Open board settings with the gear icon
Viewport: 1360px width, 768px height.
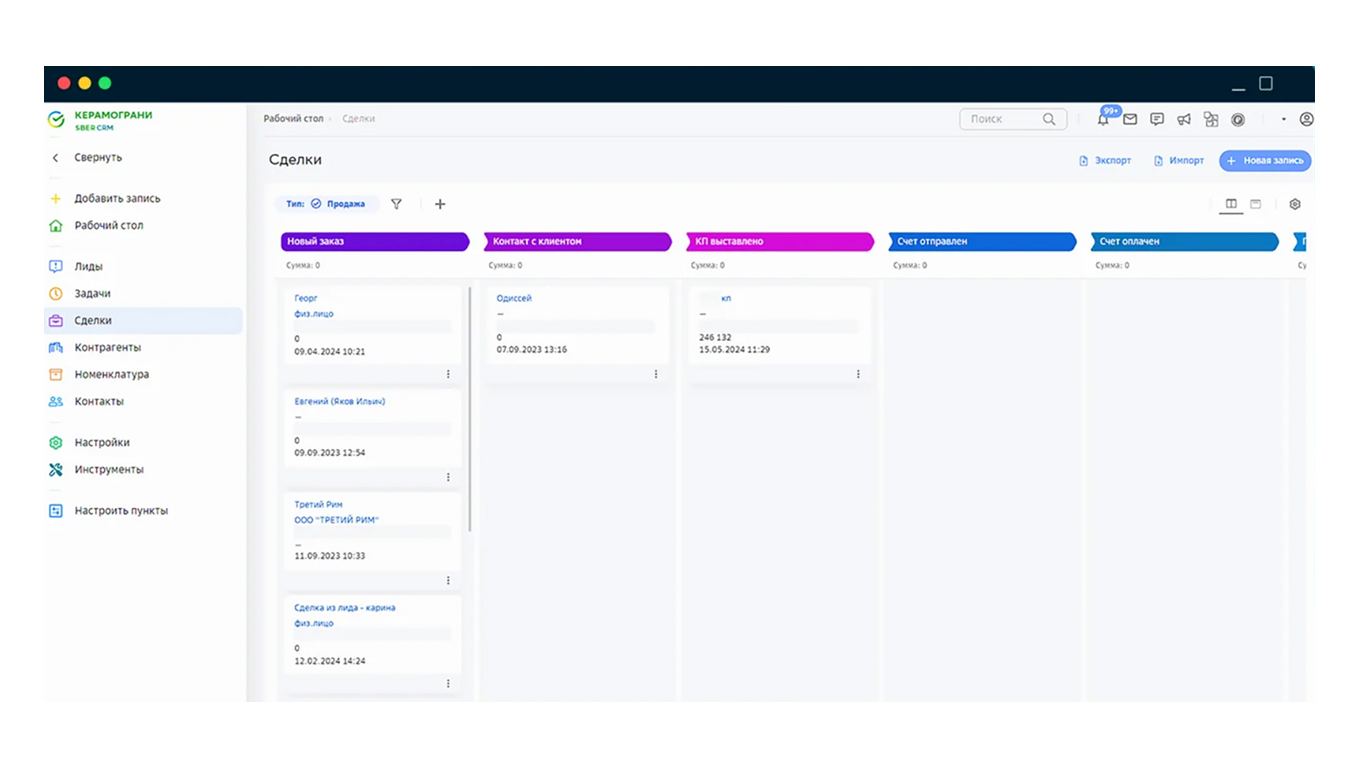pos(1295,204)
